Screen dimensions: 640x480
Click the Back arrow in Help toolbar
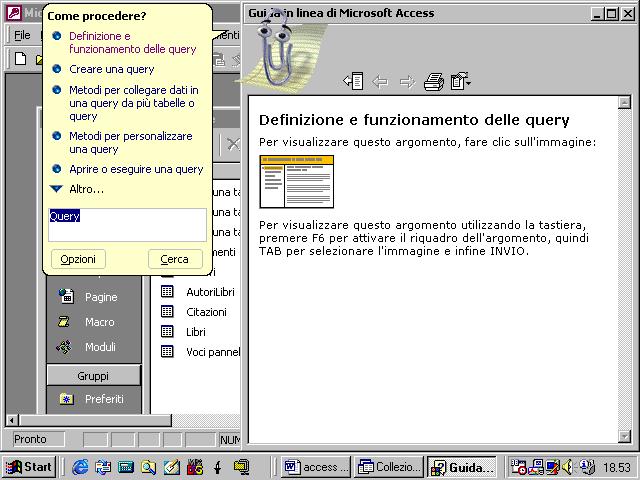click(x=380, y=82)
